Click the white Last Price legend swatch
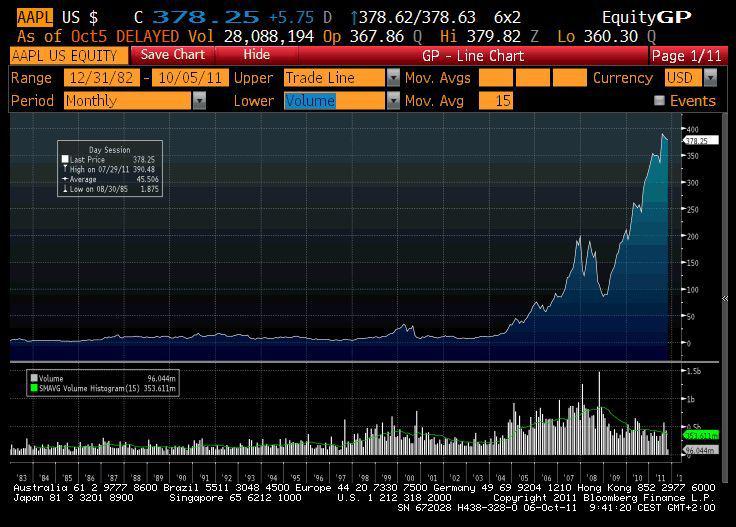736x527 pixels. click(x=65, y=159)
